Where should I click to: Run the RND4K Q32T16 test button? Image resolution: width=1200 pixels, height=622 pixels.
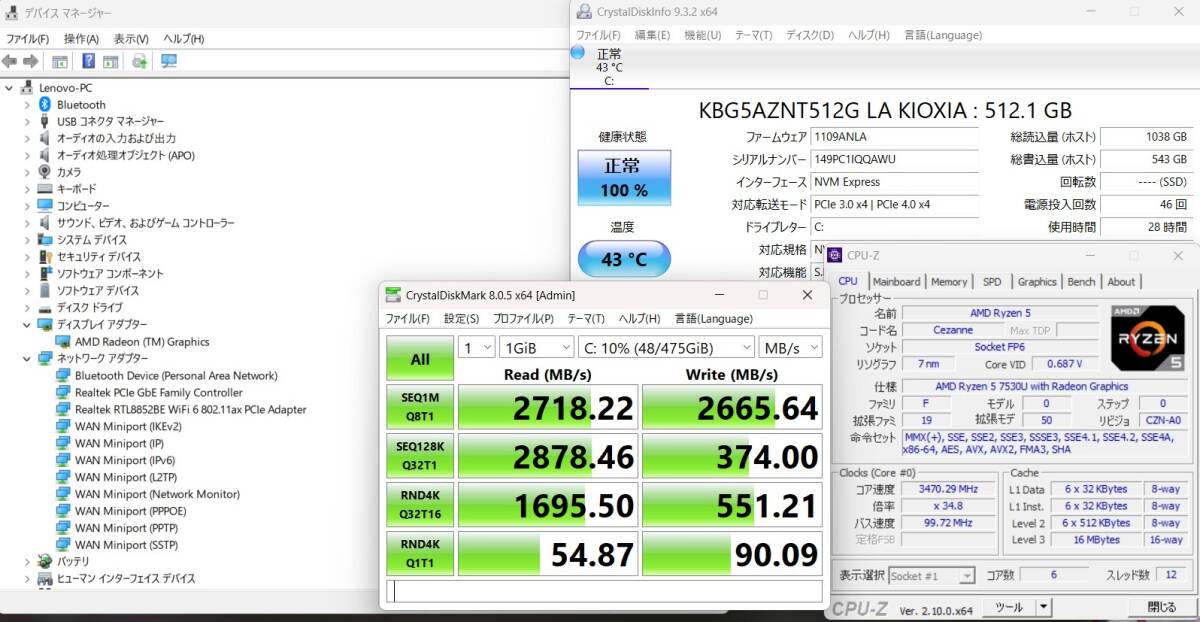tap(420, 505)
